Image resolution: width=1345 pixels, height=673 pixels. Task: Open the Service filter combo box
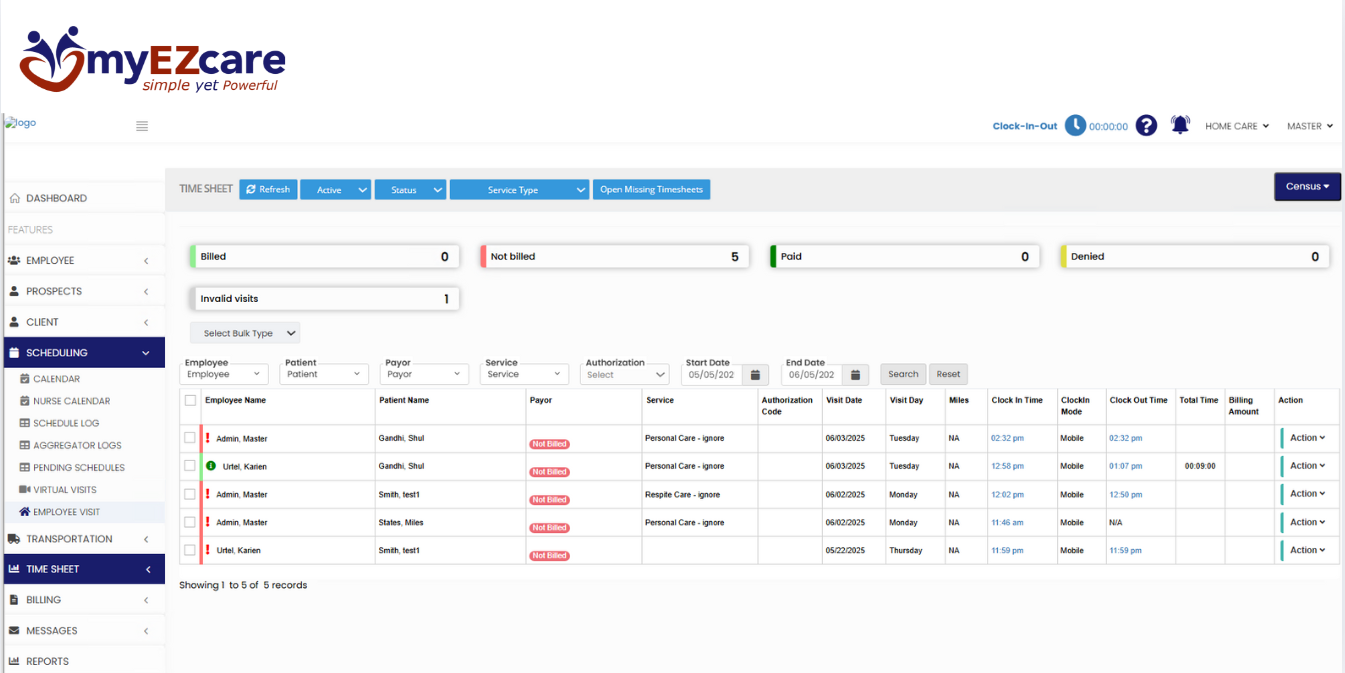(524, 374)
